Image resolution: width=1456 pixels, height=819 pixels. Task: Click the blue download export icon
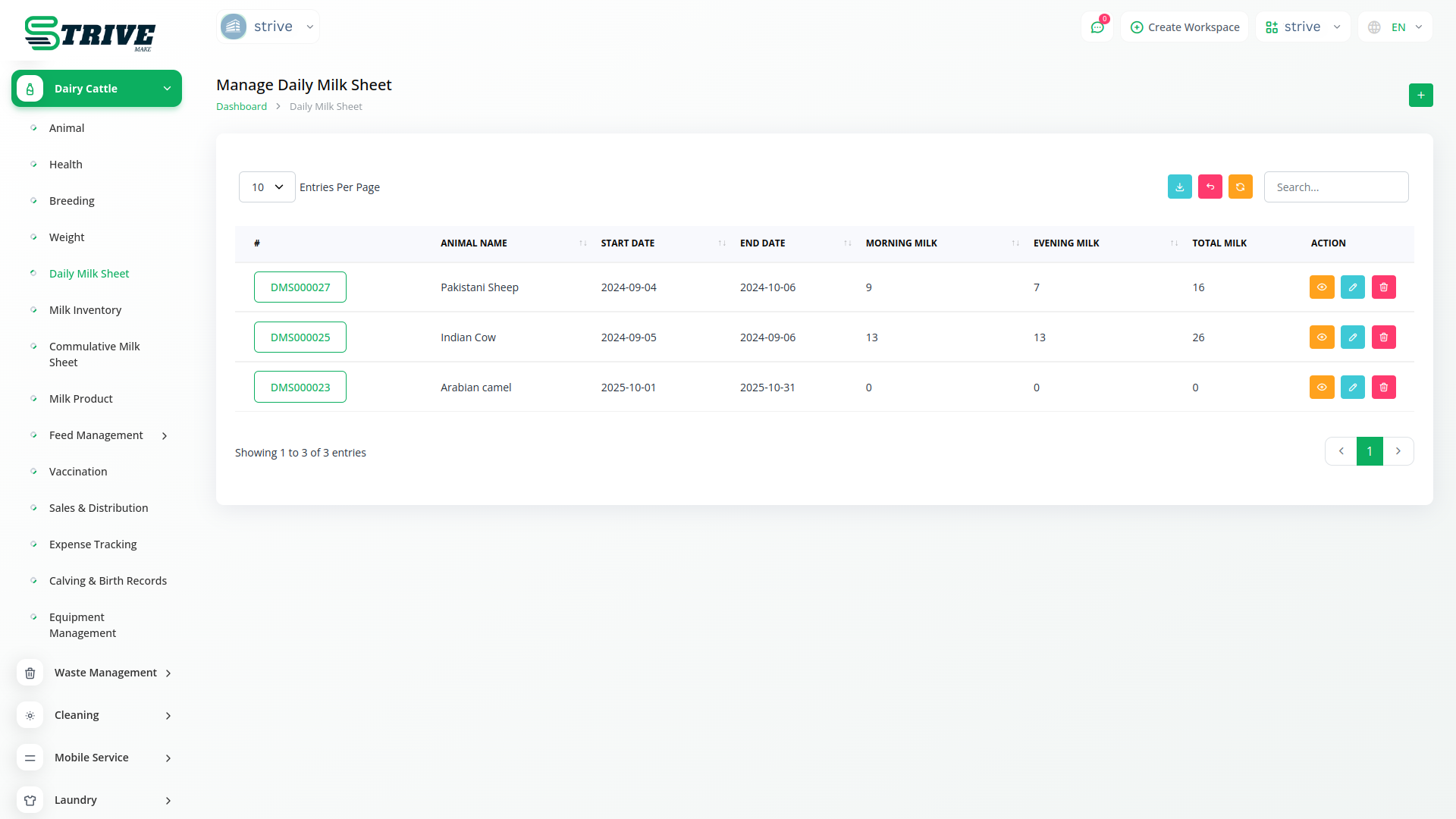tap(1179, 187)
